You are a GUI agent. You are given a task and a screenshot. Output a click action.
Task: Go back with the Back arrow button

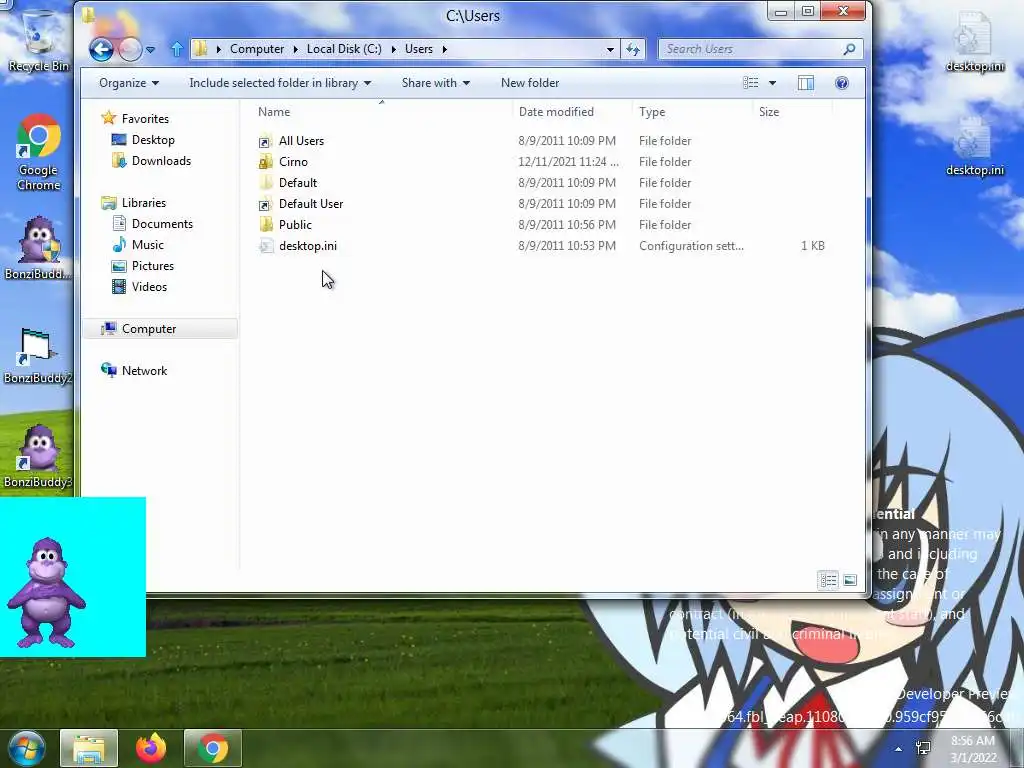click(x=101, y=49)
